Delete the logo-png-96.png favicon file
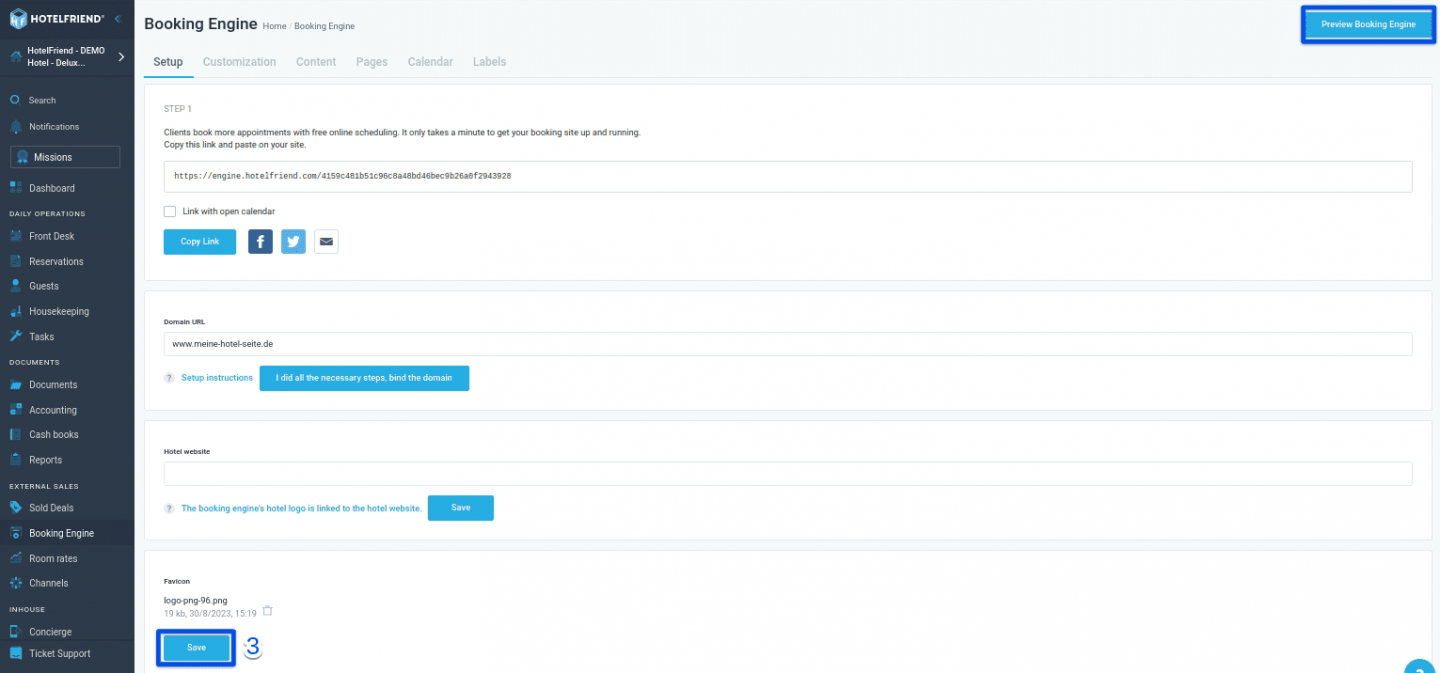Viewport: 1440px width, 673px height. click(267, 611)
